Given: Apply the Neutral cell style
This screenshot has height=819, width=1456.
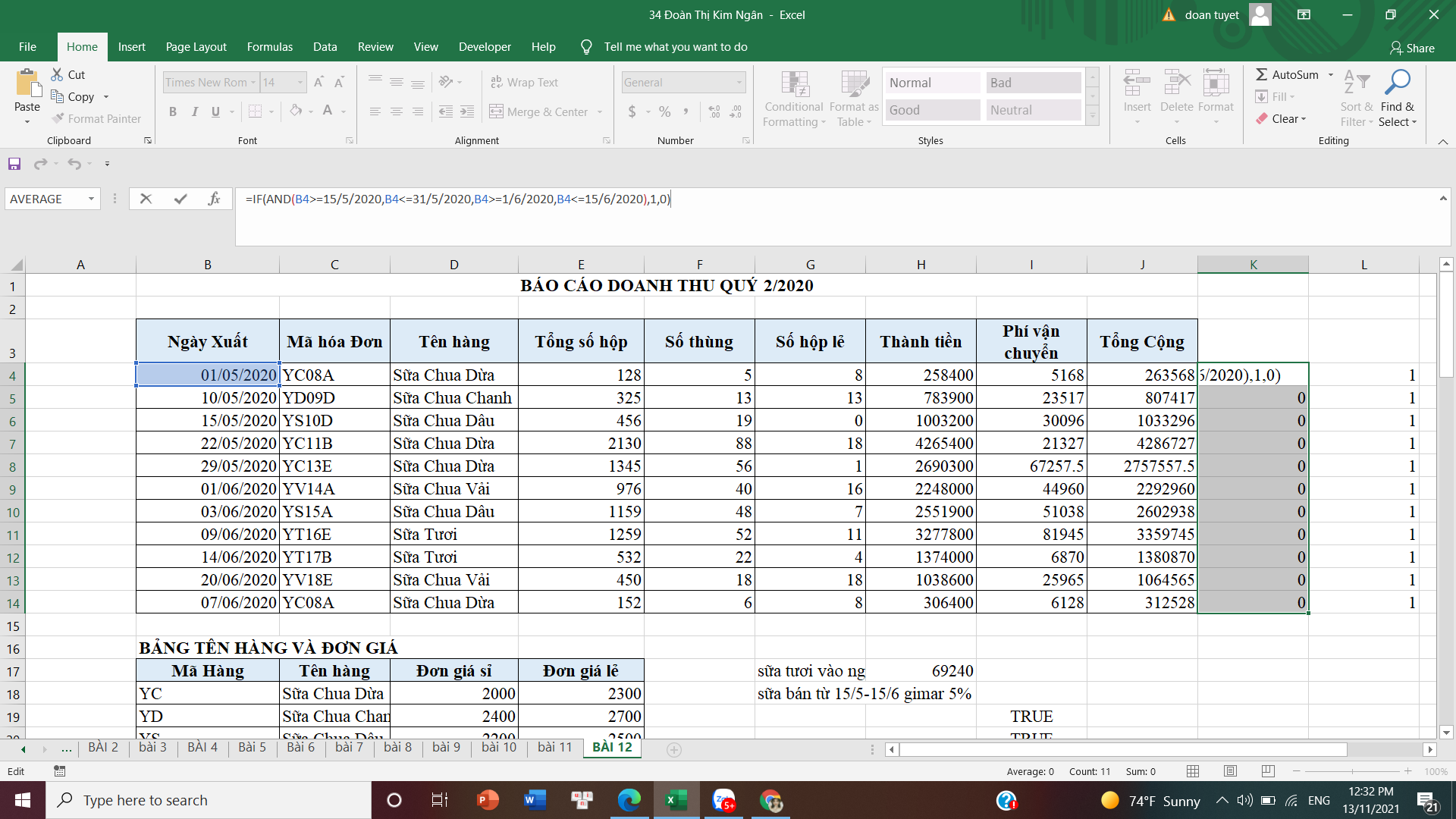Looking at the screenshot, I should pos(1033,110).
